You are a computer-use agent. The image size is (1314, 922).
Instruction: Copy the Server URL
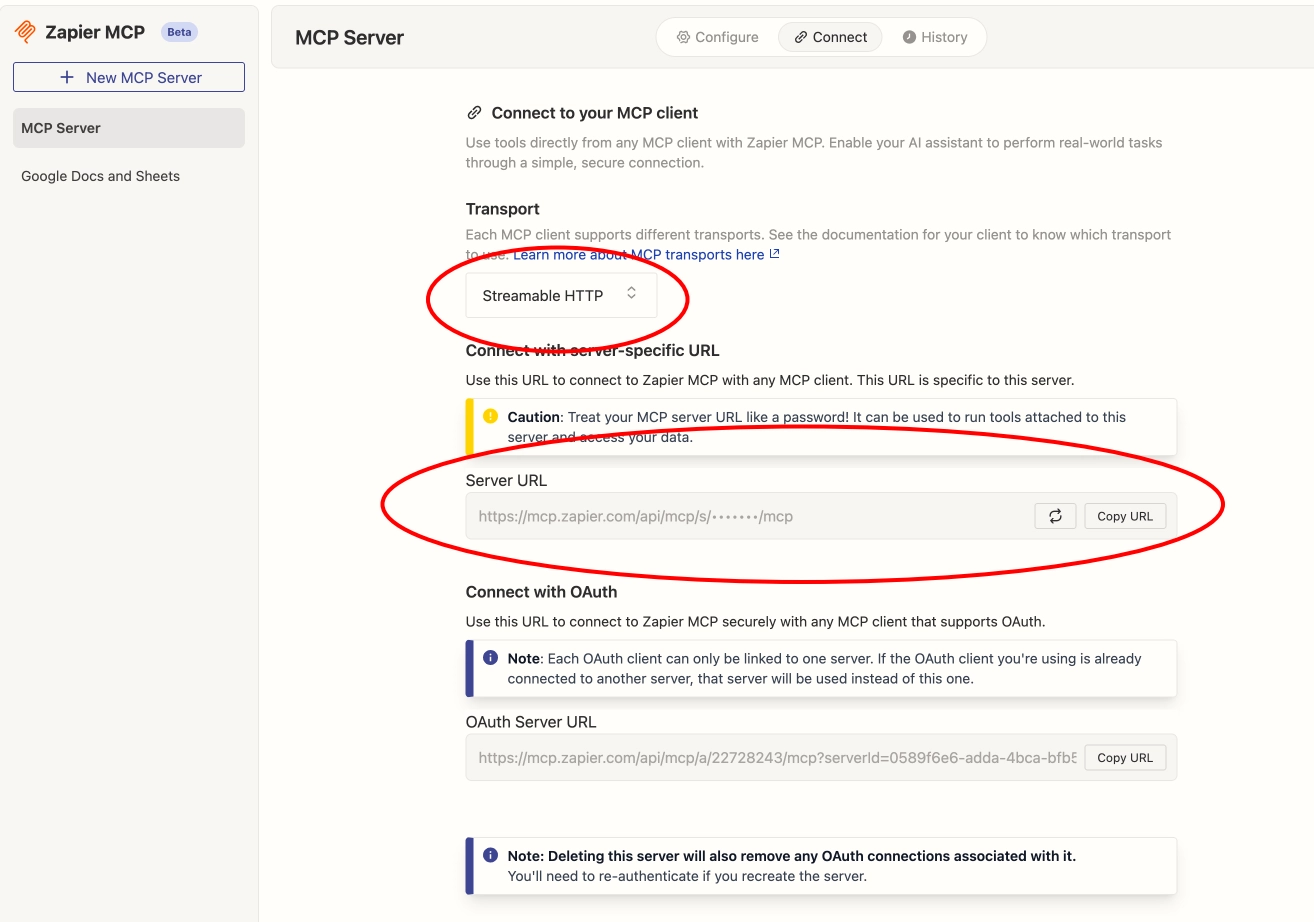click(x=1125, y=516)
